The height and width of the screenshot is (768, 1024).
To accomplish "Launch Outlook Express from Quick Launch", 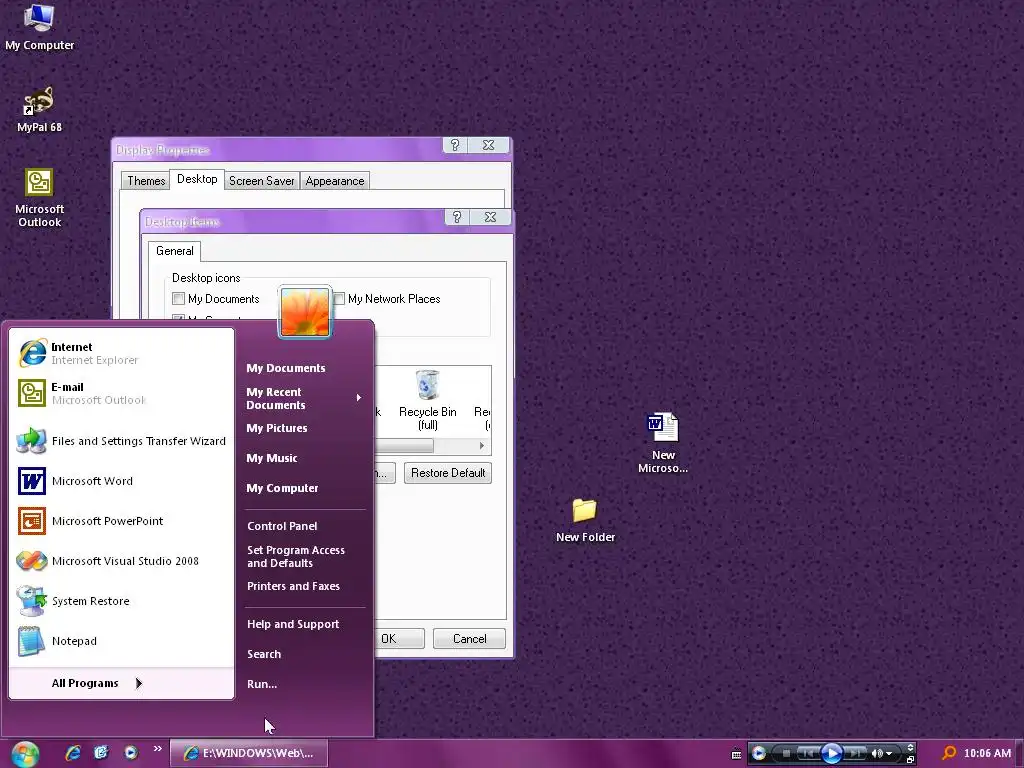I will 101,753.
